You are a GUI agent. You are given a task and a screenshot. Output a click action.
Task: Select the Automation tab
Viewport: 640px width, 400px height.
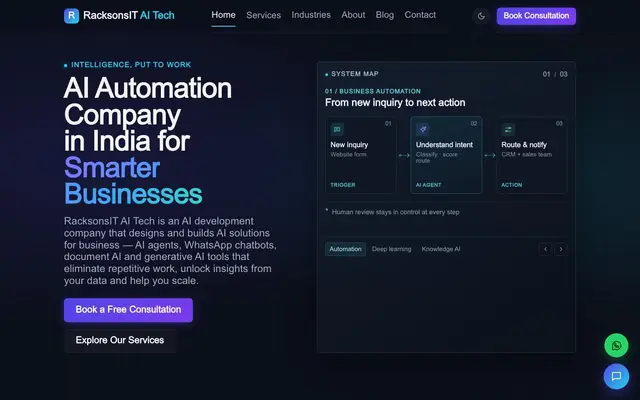click(345, 249)
